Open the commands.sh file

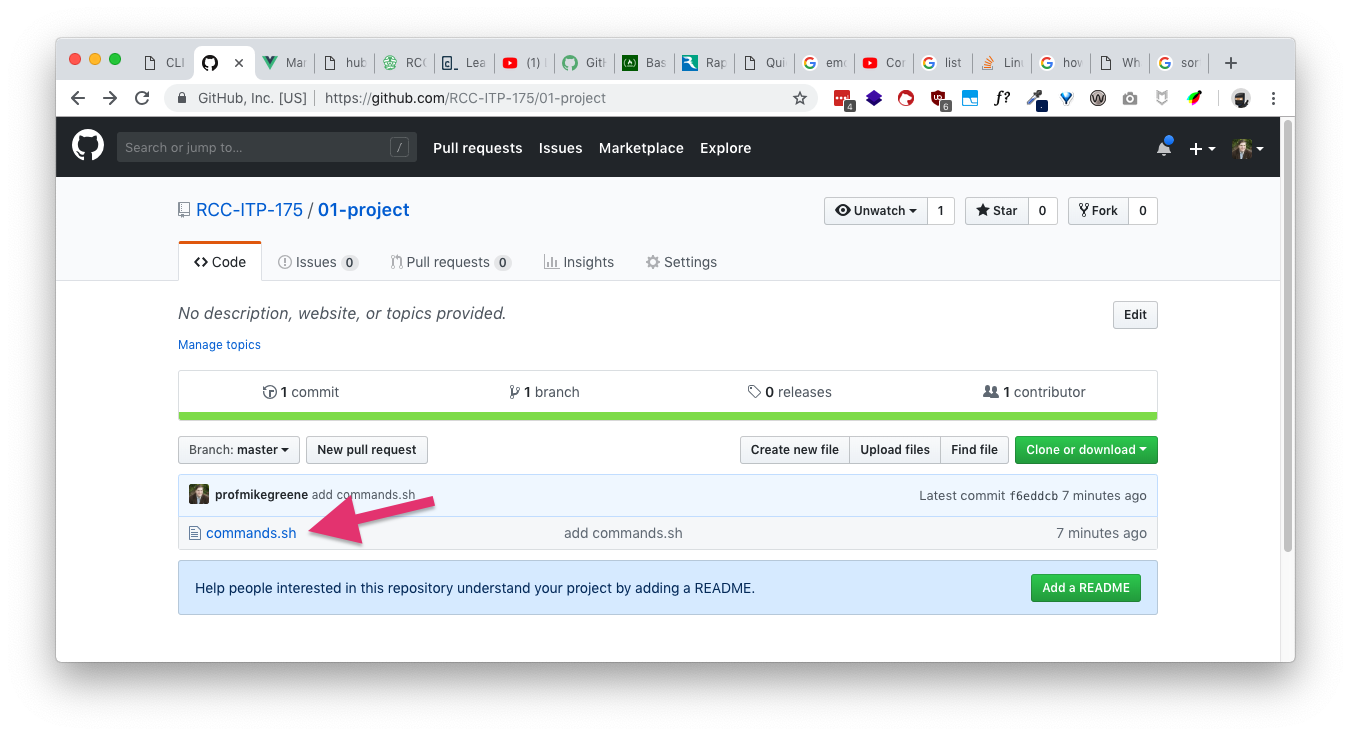coord(251,533)
